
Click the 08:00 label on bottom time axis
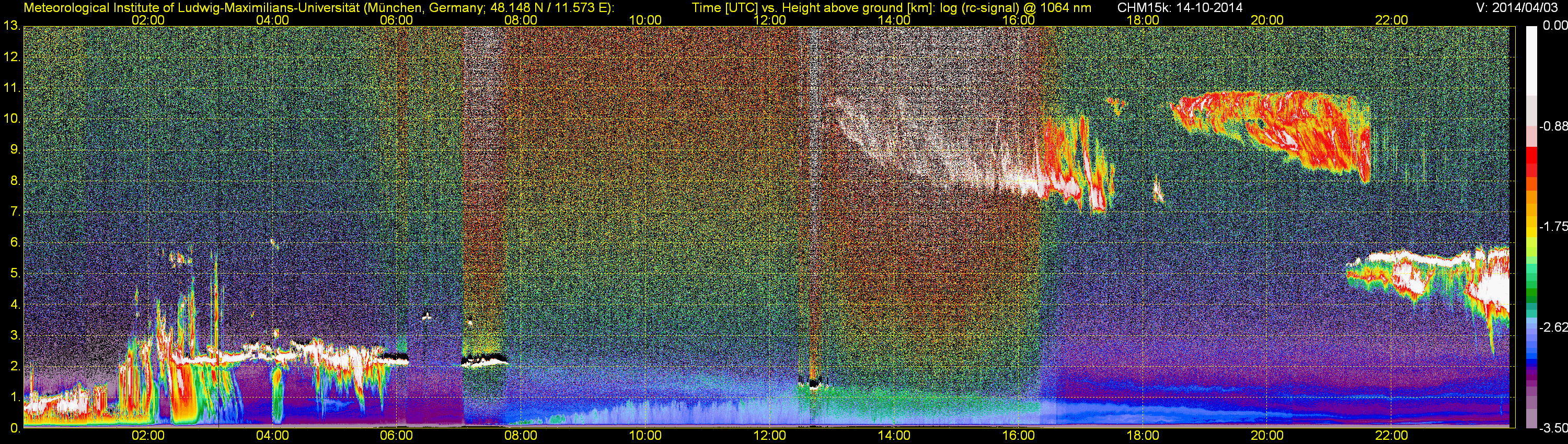click(521, 436)
